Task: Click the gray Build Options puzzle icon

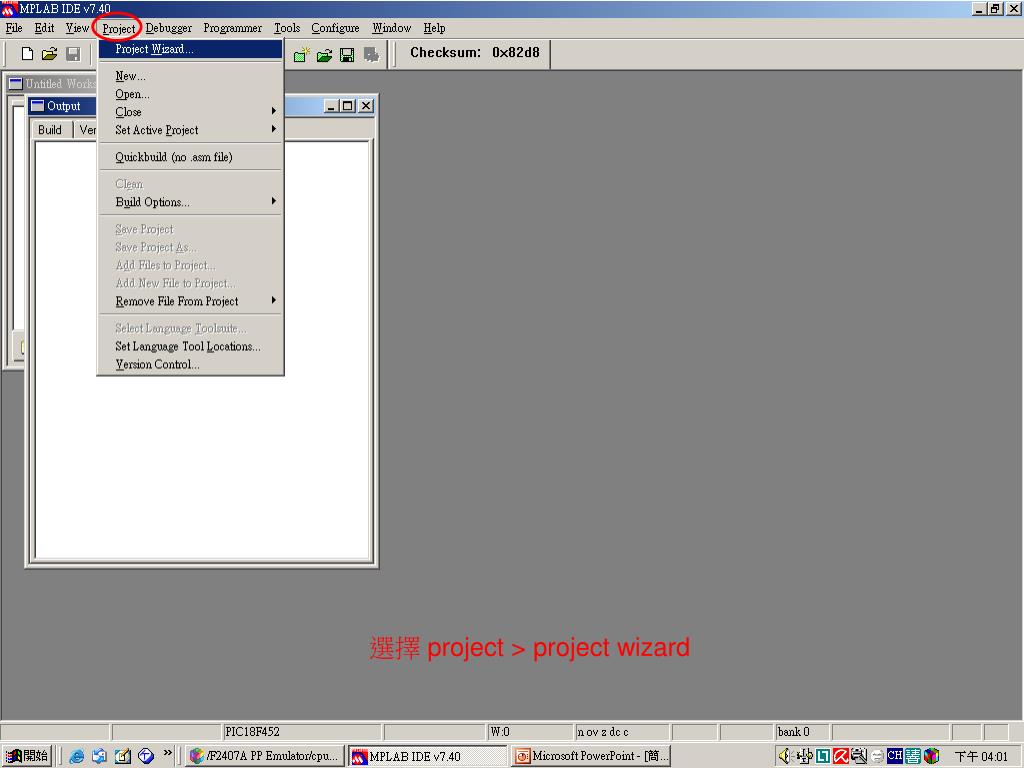Action: point(371,55)
